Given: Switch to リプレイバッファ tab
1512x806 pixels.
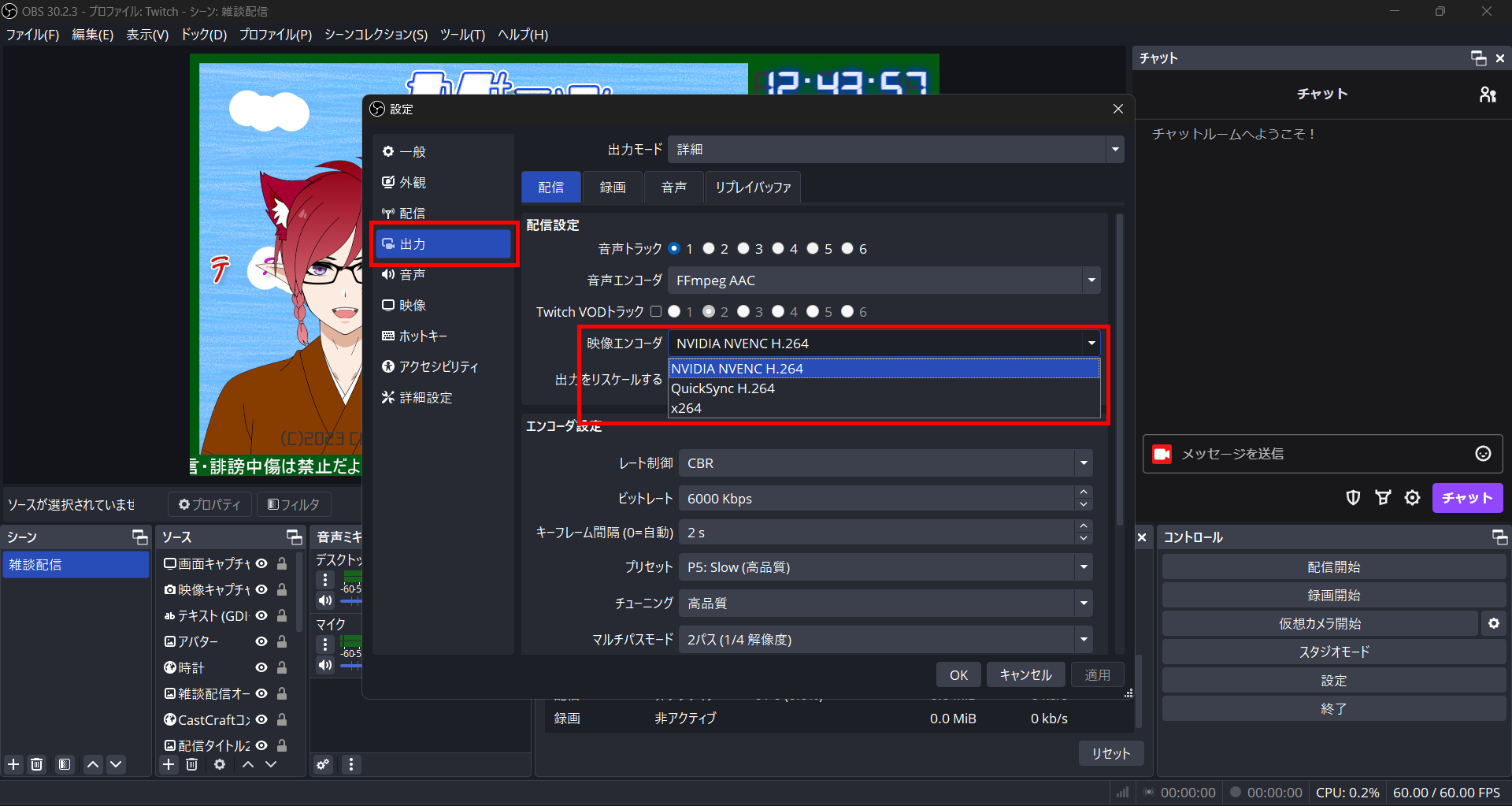Looking at the screenshot, I should click(x=753, y=188).
